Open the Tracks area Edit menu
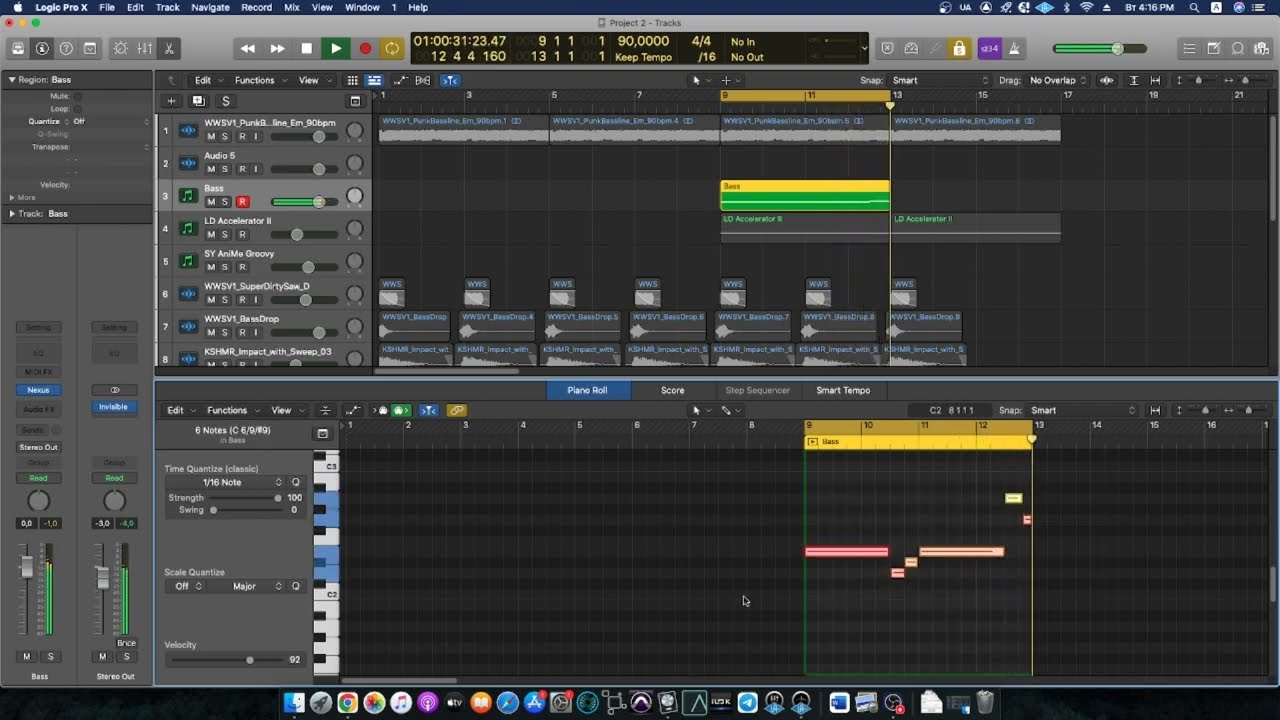The height and width of the screenshot is (720, 1280). [x=206, y=80]
